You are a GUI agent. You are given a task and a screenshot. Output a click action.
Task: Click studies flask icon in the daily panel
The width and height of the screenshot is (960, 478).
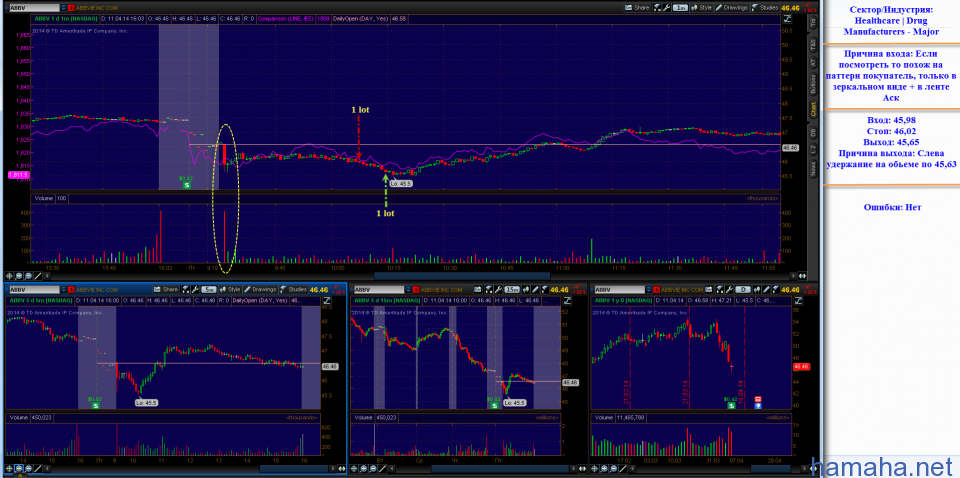click(x=775, y=289)
